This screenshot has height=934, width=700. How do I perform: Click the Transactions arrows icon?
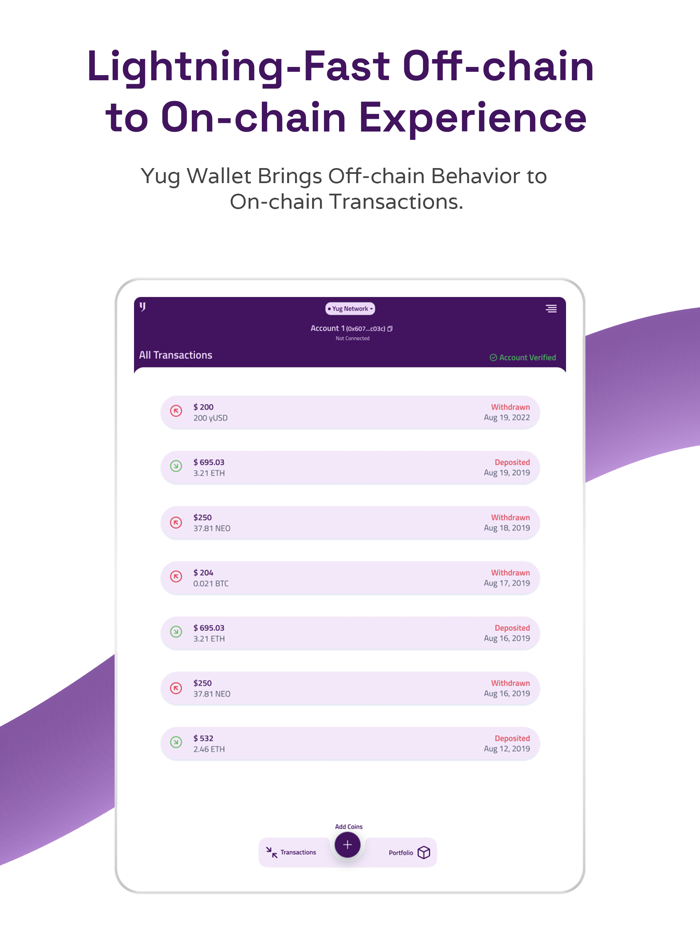pos(271,850)
